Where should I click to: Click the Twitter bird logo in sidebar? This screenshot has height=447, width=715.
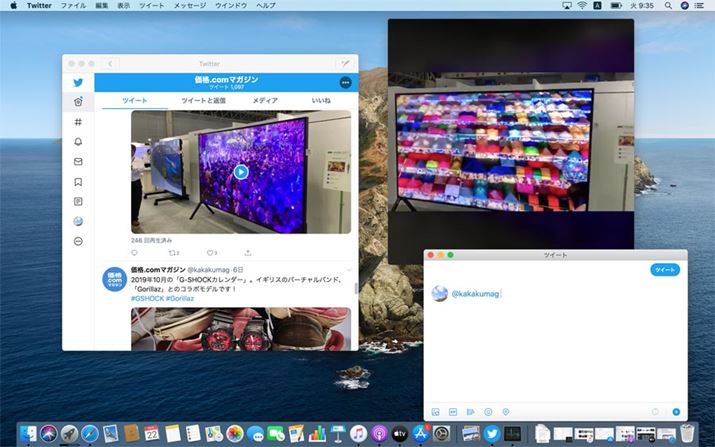click(x=78, y=83)
